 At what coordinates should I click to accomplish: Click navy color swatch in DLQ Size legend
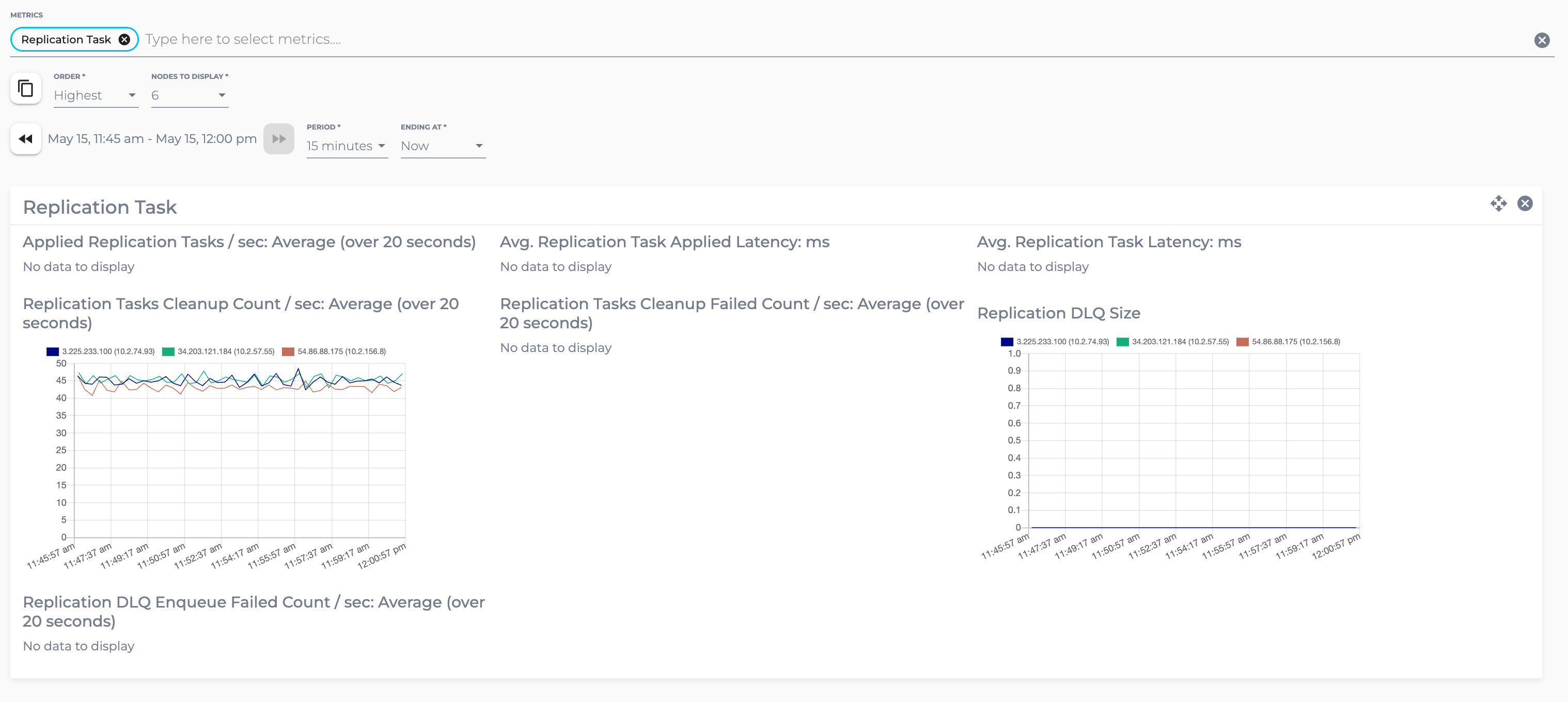(x=1007, y=342)
